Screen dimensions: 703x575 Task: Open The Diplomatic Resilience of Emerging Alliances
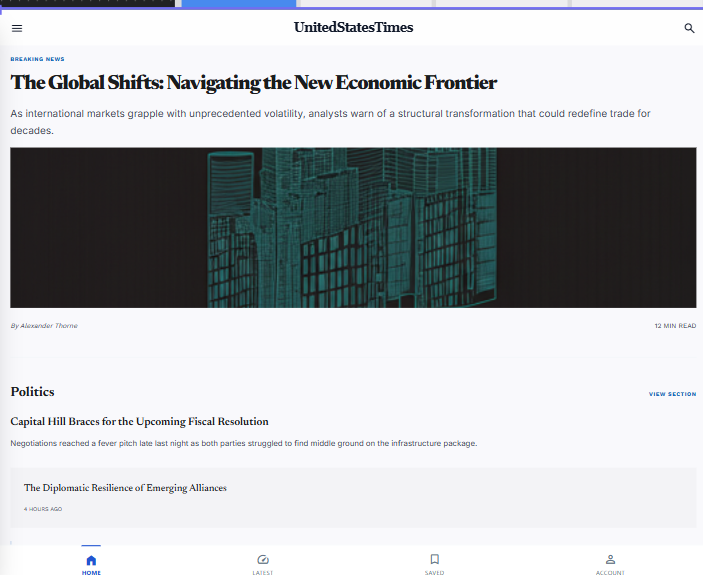[x=125, y=488]
